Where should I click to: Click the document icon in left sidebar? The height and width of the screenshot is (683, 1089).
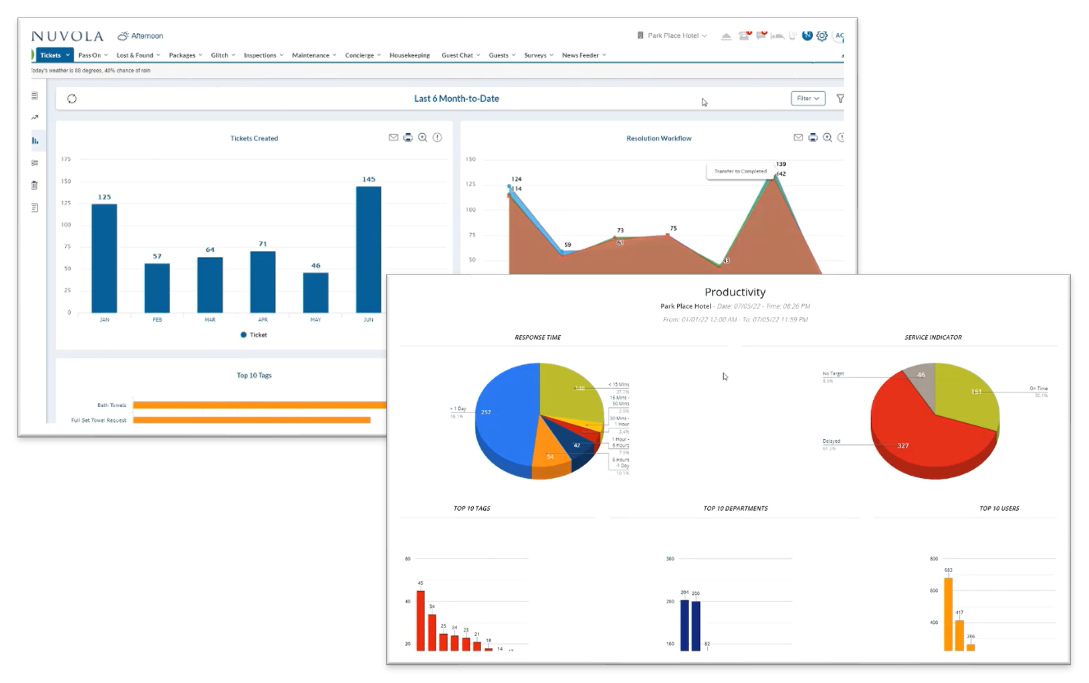tap(35, 208)
